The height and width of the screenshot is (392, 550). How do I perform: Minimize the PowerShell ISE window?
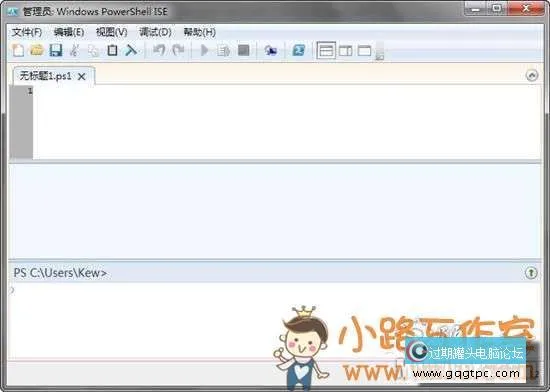pos(476,8)
